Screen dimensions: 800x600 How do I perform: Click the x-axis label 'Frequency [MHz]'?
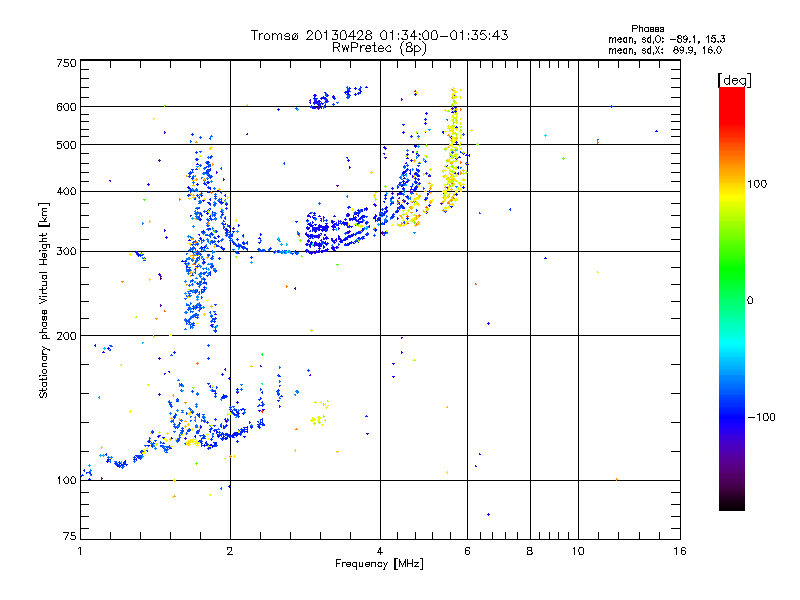[379, 564]
